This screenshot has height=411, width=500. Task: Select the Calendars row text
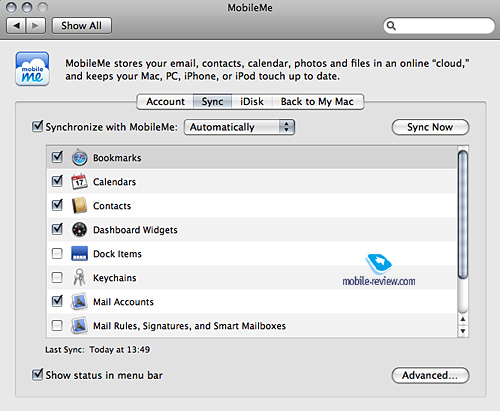114,182
